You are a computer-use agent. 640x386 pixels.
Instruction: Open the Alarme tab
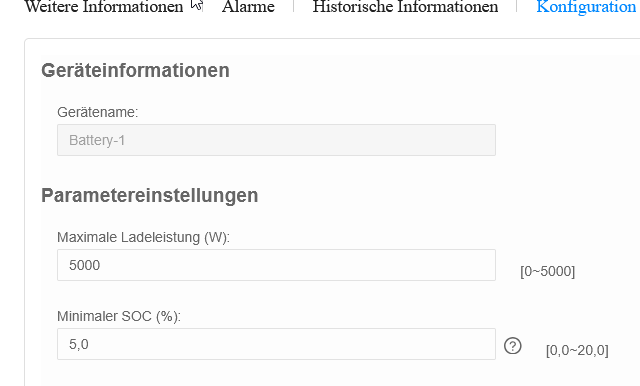tap(248, 7)
